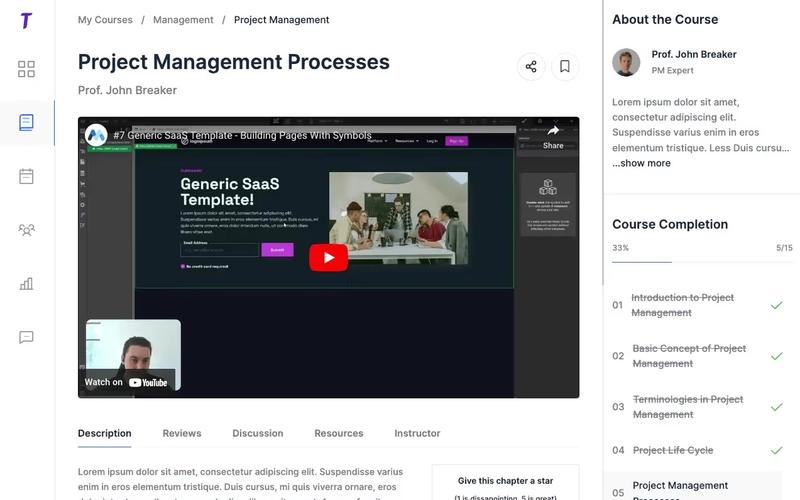Image resolution: width=800 pixels, height=500 pixels.
Task: Click the course completion progress bar
Action: coord(703,262)
